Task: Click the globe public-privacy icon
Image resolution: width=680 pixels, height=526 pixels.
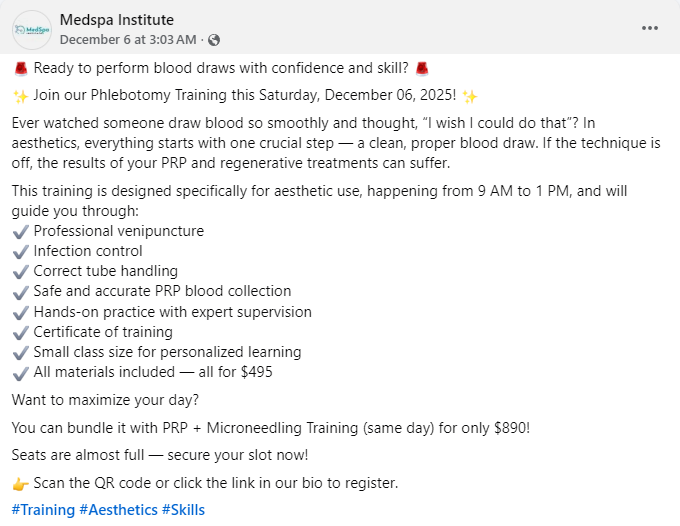Action: click(213, 40)
